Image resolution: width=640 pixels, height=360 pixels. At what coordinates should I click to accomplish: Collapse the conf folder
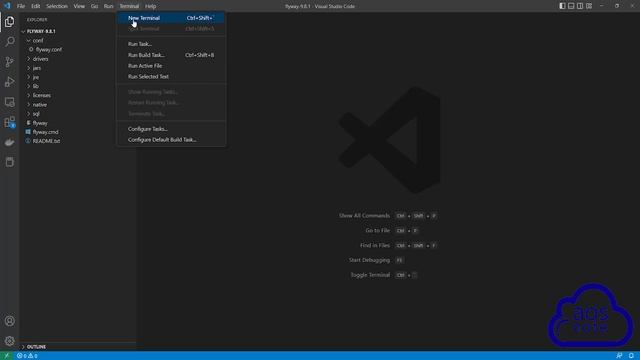click(38, 40)
